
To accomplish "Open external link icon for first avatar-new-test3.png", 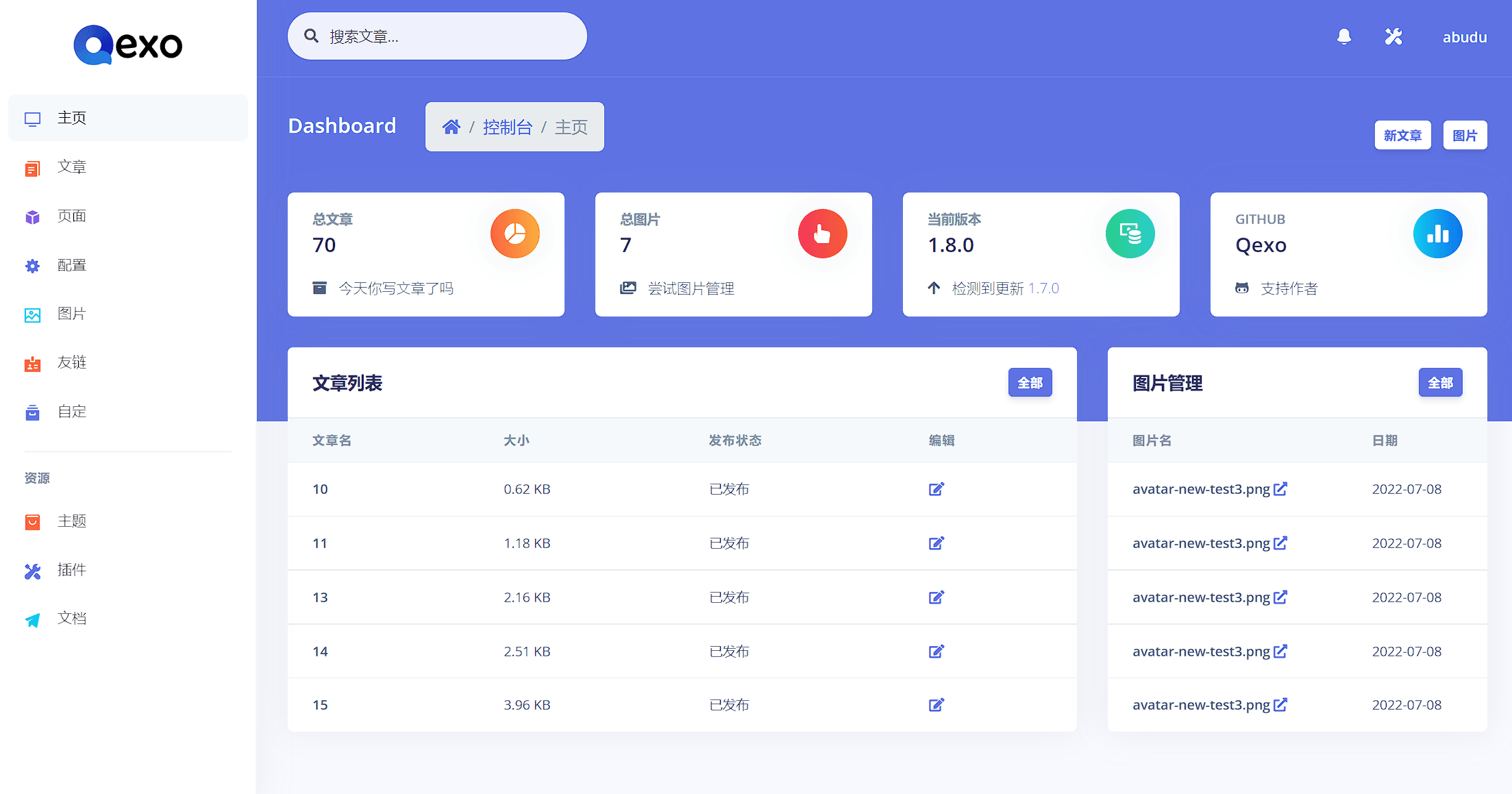I will 1280,489.
